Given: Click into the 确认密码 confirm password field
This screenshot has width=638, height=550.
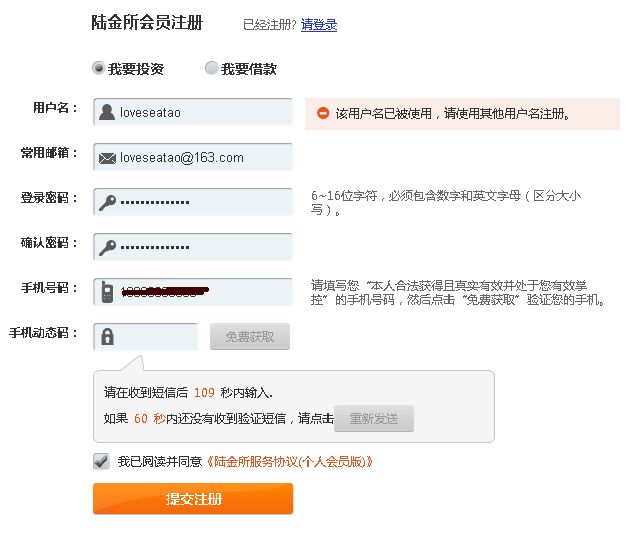Looking at the screenshot, I should 193,247.
